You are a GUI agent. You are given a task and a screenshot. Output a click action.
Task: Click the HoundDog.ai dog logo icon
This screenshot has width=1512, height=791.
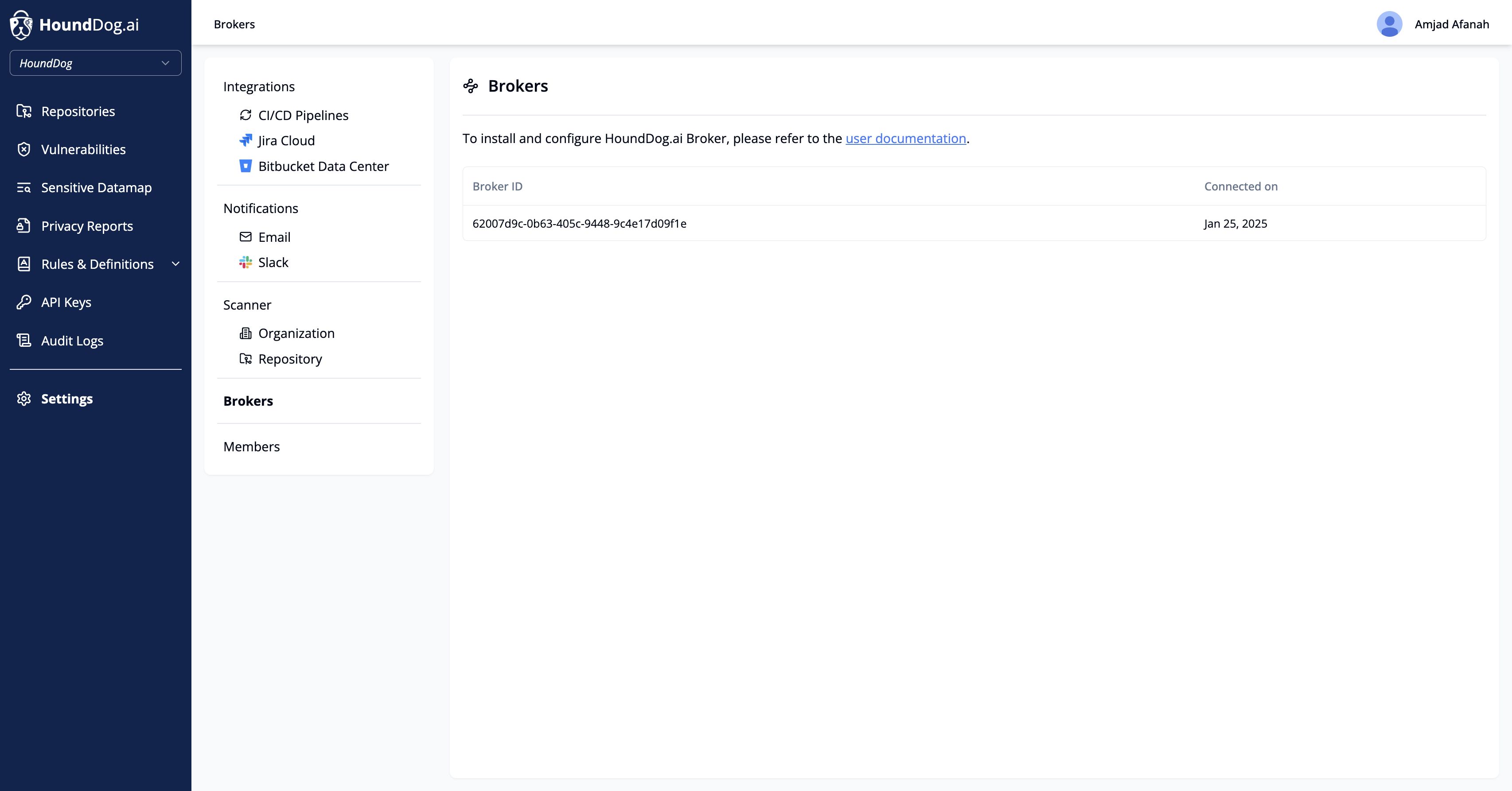click(x=21, y=25)
